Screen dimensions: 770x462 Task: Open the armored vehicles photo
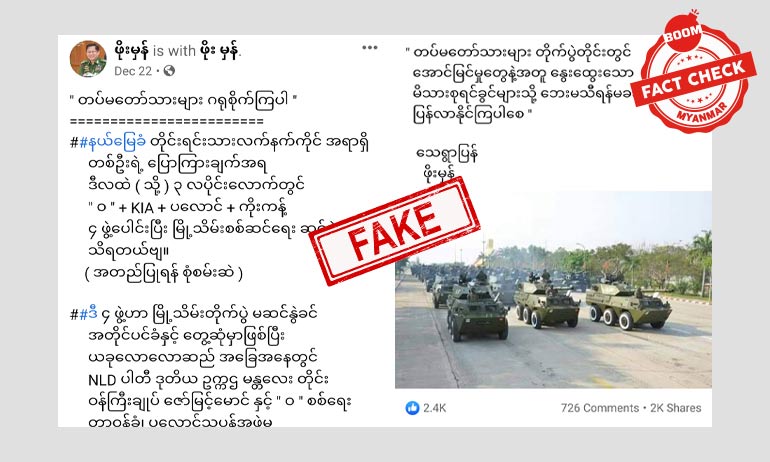pyautogui.click(x=553, y=290)
